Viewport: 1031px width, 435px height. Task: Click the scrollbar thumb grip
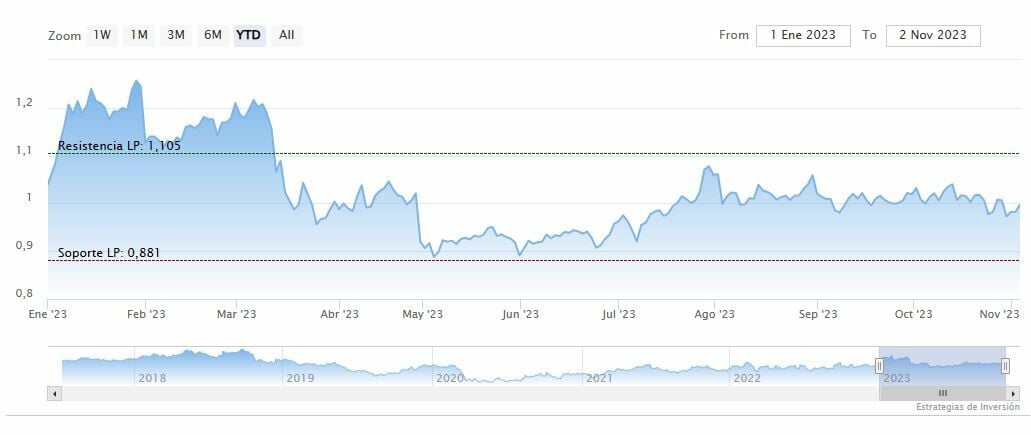(x=942, y=394)
